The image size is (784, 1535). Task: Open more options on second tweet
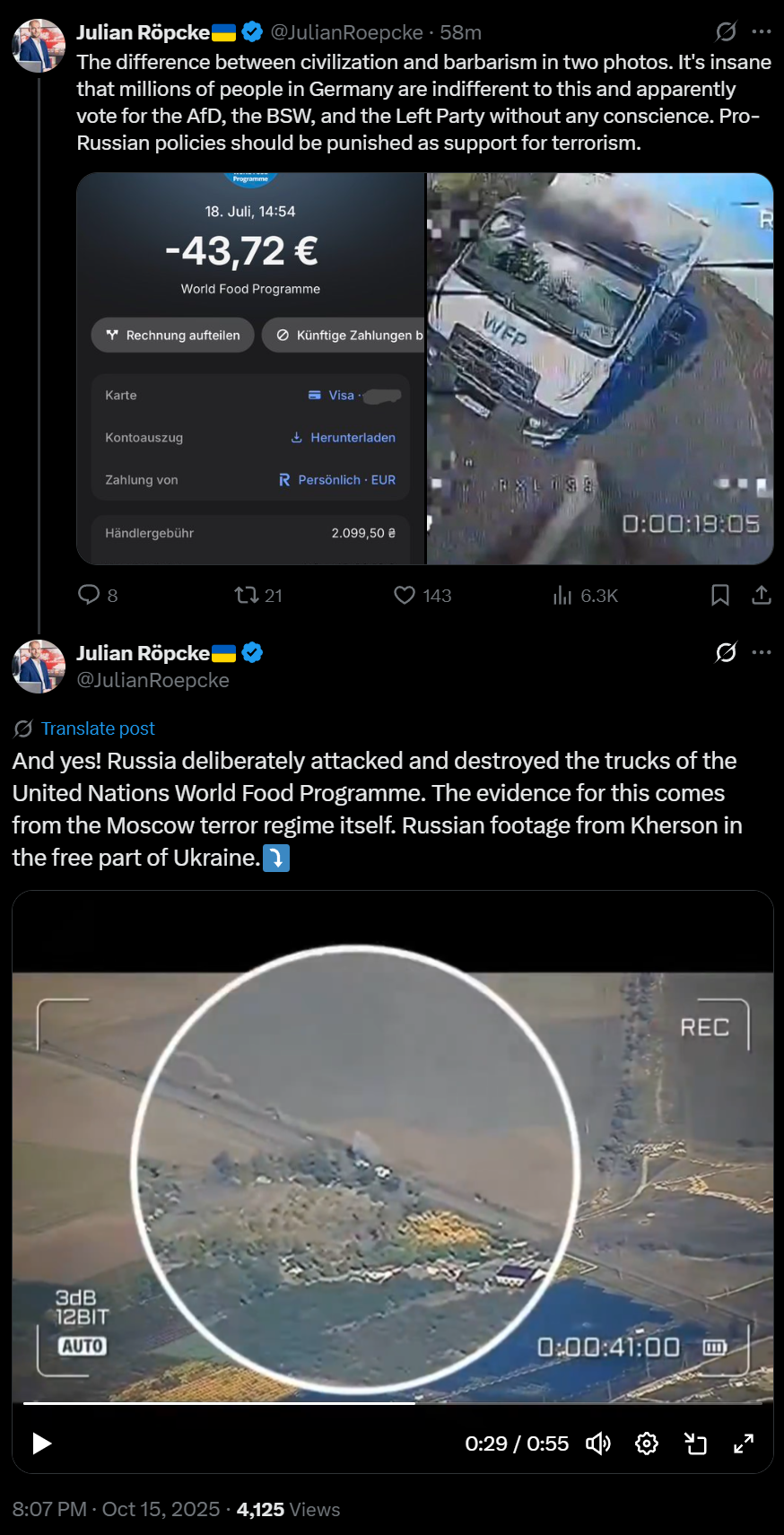pos(762,652)
